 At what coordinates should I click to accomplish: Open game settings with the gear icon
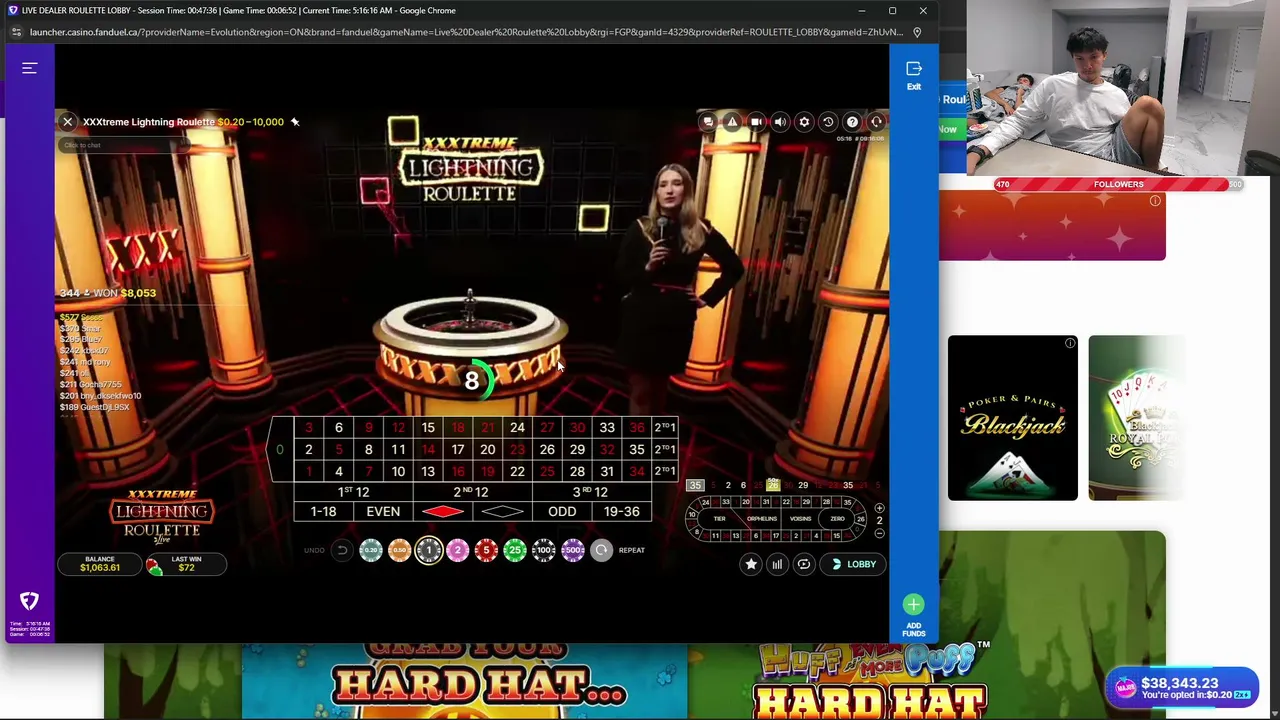pyautogui.click(x=804, y=122)
